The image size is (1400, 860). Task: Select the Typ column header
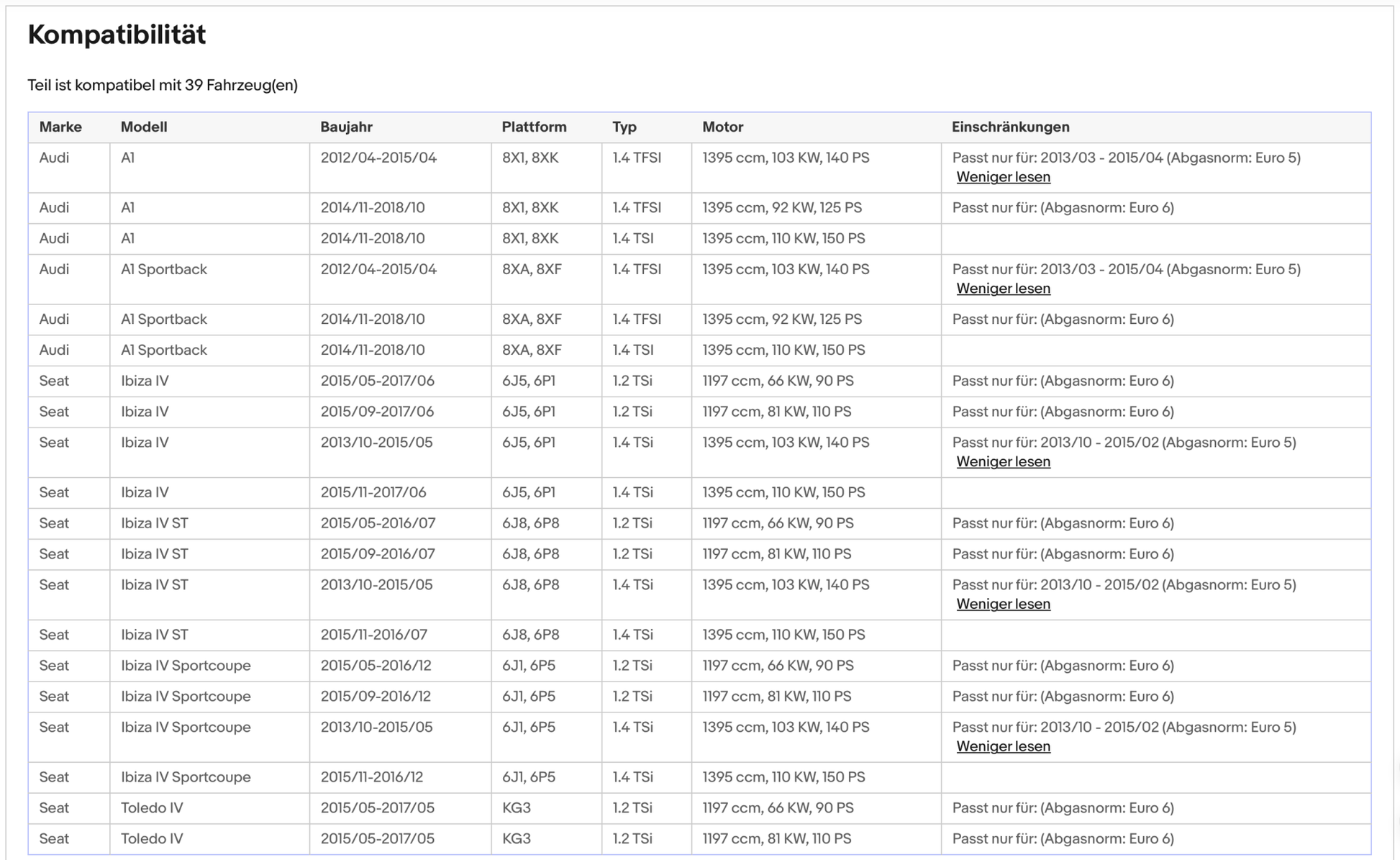[624, 127]
